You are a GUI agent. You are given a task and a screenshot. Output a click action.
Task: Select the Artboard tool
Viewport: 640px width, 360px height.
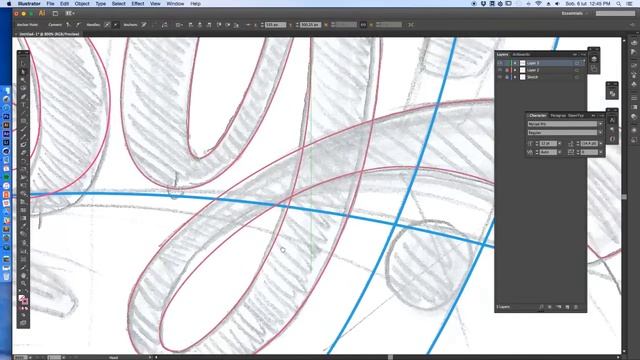coord(23,259)
